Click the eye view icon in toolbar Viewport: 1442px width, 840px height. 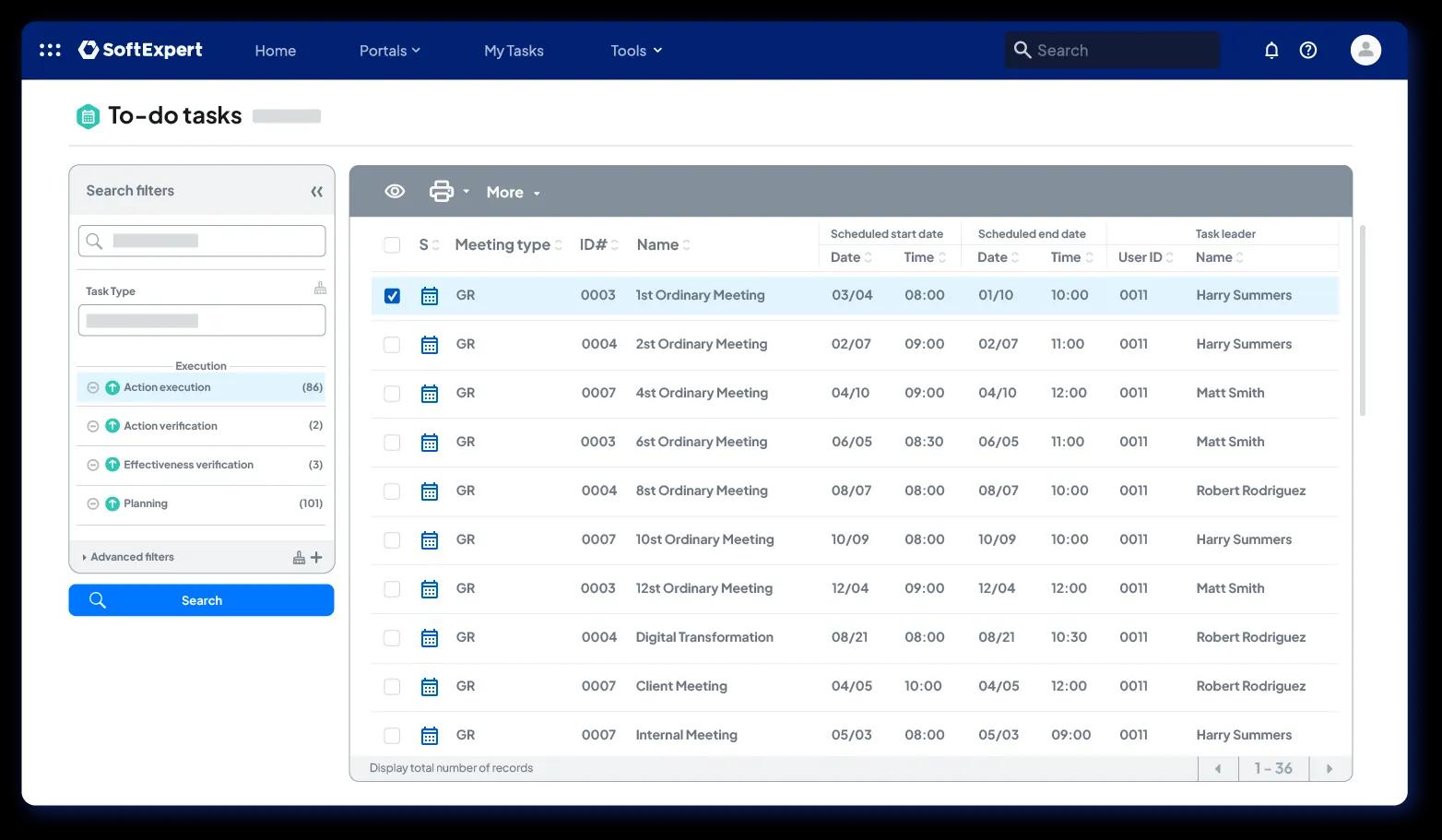click(x=395, y=192)
